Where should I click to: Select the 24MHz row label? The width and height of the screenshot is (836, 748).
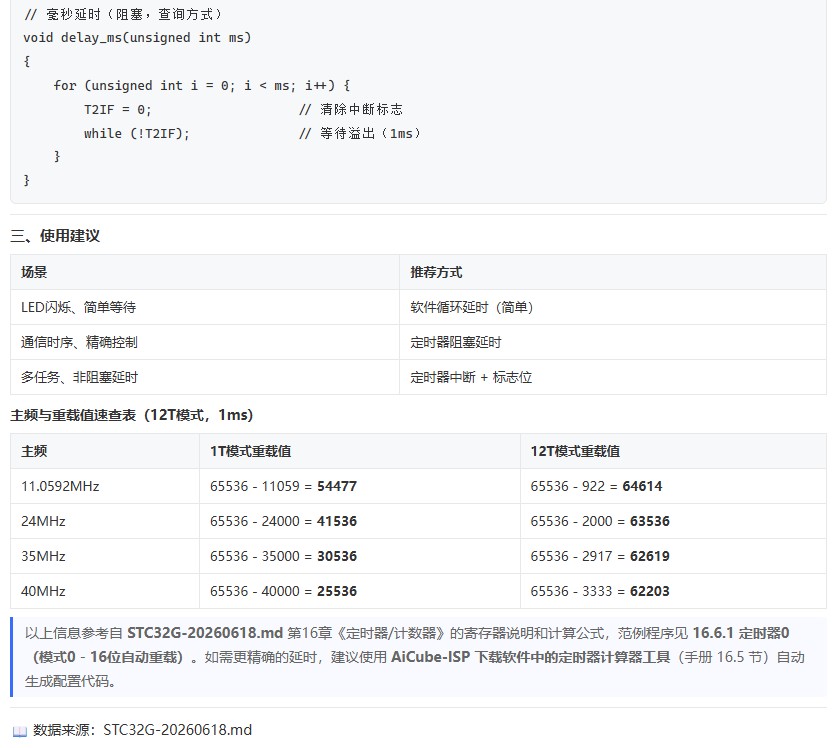click(43, 521)
